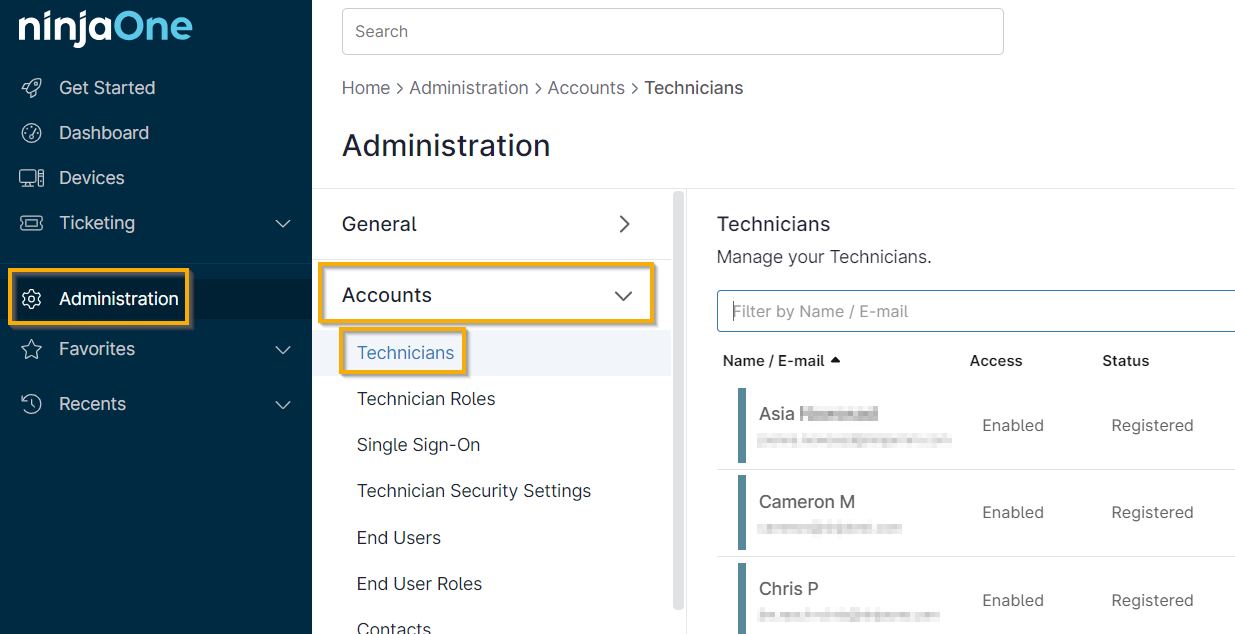Viewport: 1235px width, 634px height.
Task: Expand the General section arrow
Action: (x=624, y=224)
